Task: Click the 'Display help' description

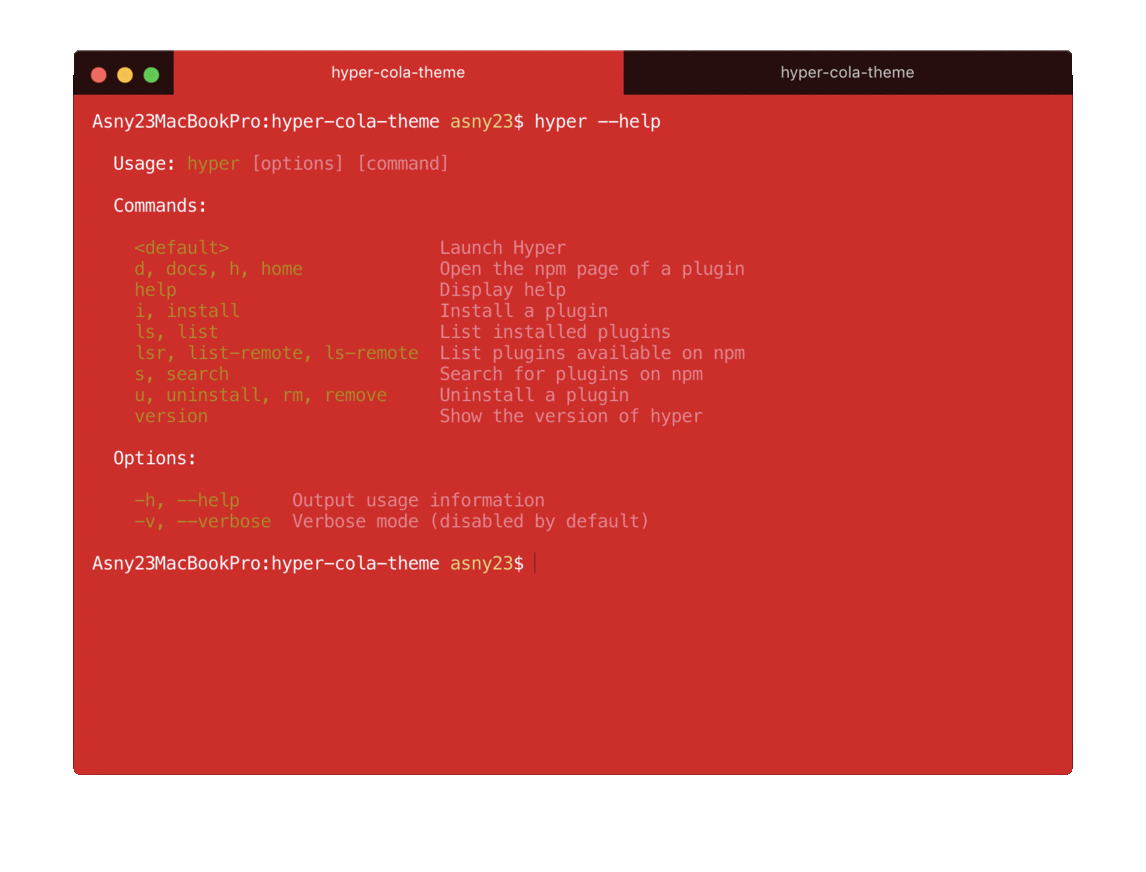Action: 502,290
